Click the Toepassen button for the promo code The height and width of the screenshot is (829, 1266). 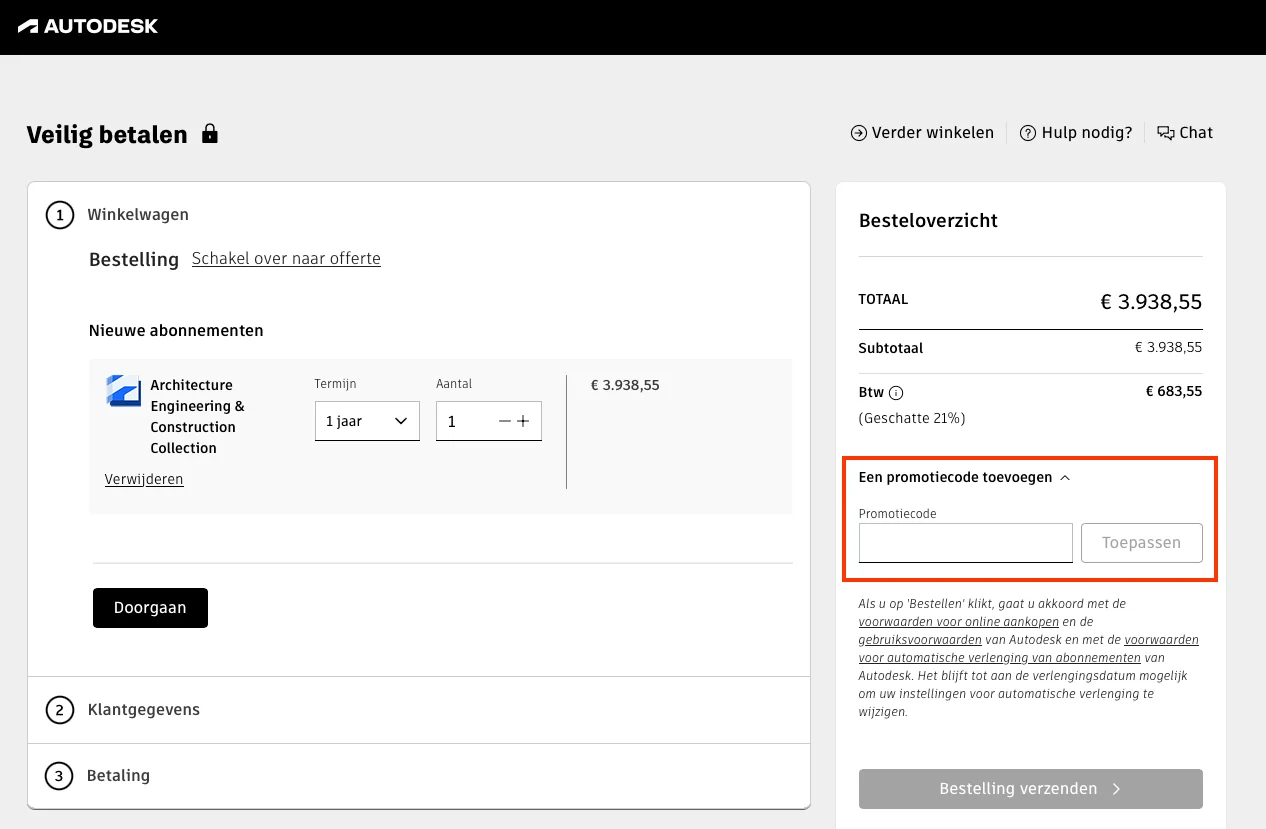point(1141,542)
